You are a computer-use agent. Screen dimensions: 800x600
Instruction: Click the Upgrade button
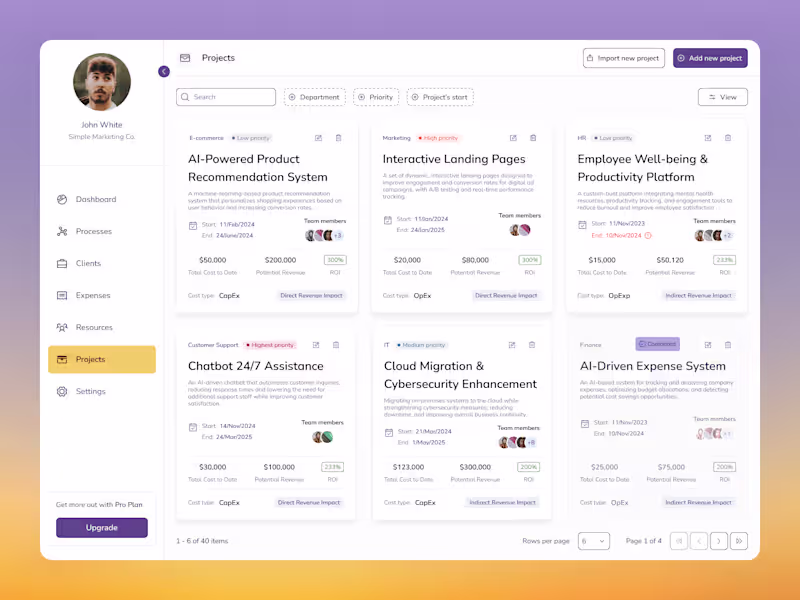[102, 528]
